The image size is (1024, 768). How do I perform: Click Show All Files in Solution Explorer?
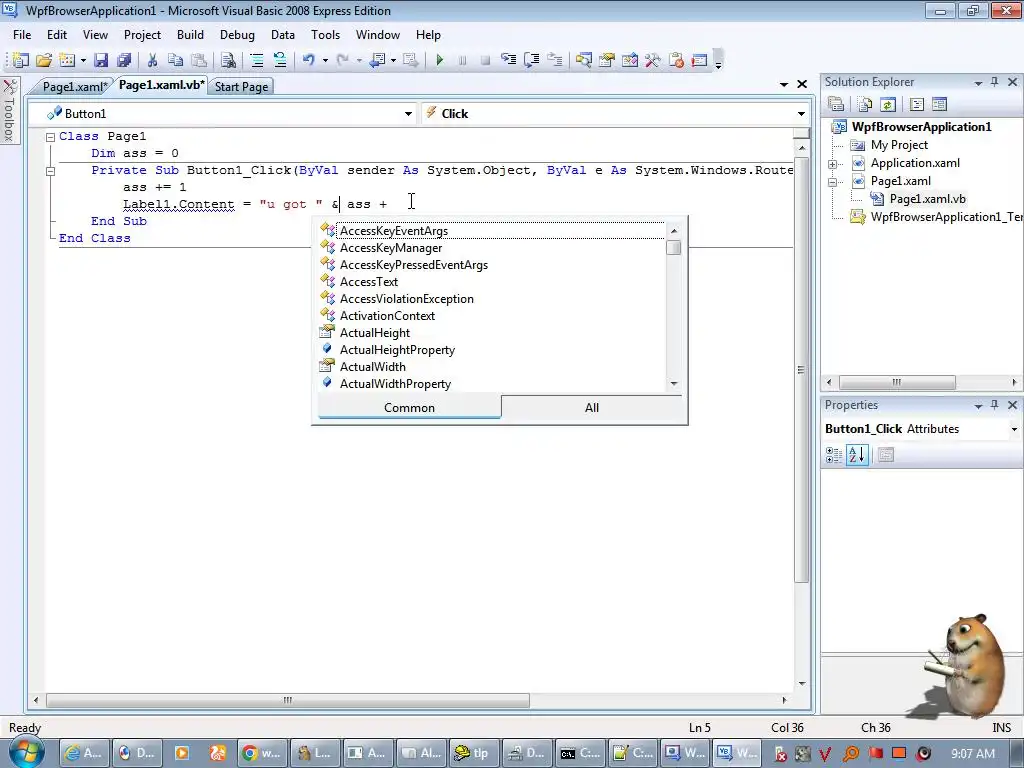[x=865, y=104]
